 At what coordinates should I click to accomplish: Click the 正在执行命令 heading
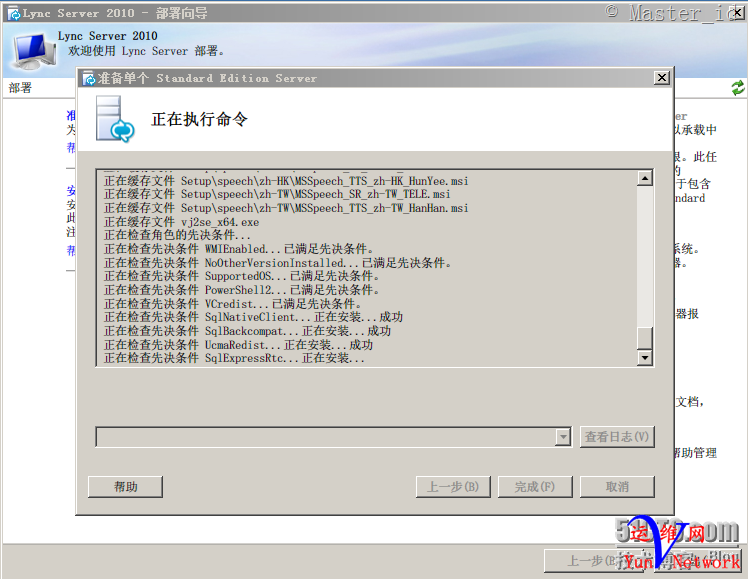point(199,119)
